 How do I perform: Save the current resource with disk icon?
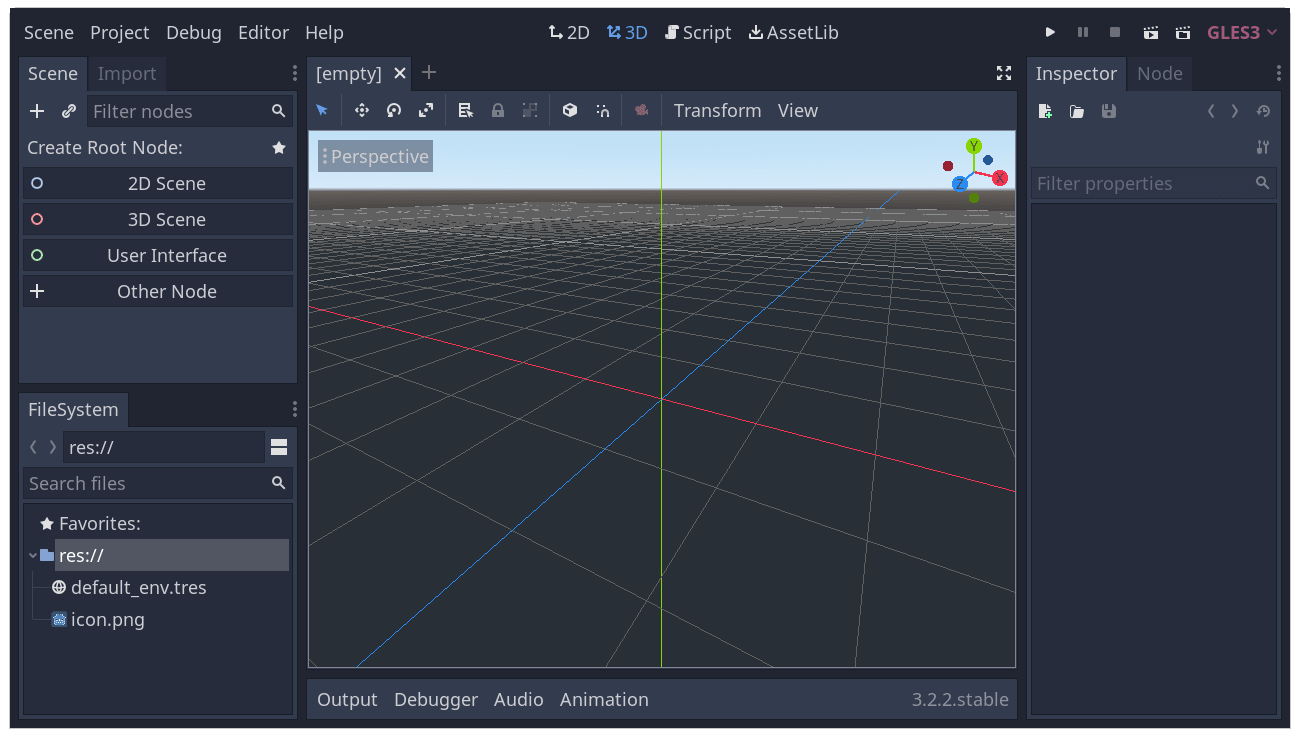click(x=1108, y=111)
